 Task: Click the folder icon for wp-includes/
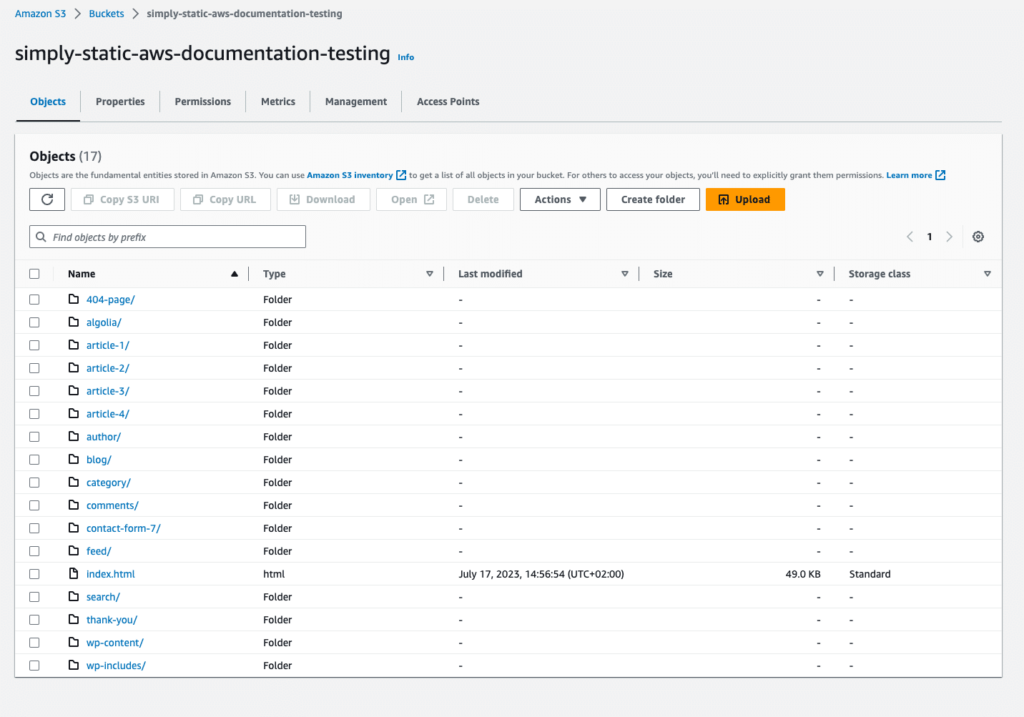[x=74, y=665]
